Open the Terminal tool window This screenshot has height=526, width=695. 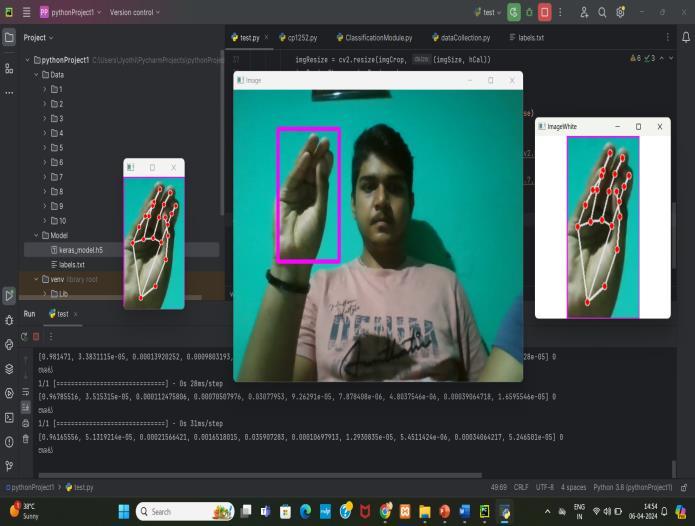pyautogui.click(x=9, y=417)
